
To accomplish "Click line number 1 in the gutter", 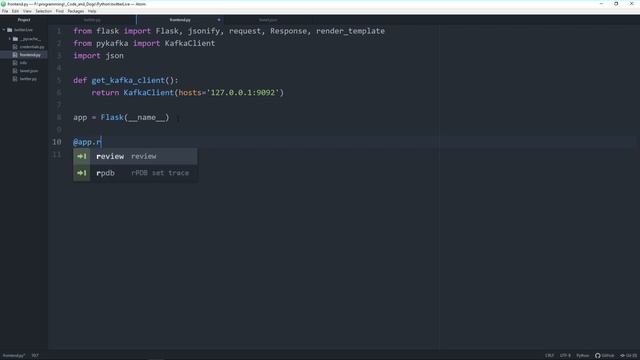I will point(59,31).
